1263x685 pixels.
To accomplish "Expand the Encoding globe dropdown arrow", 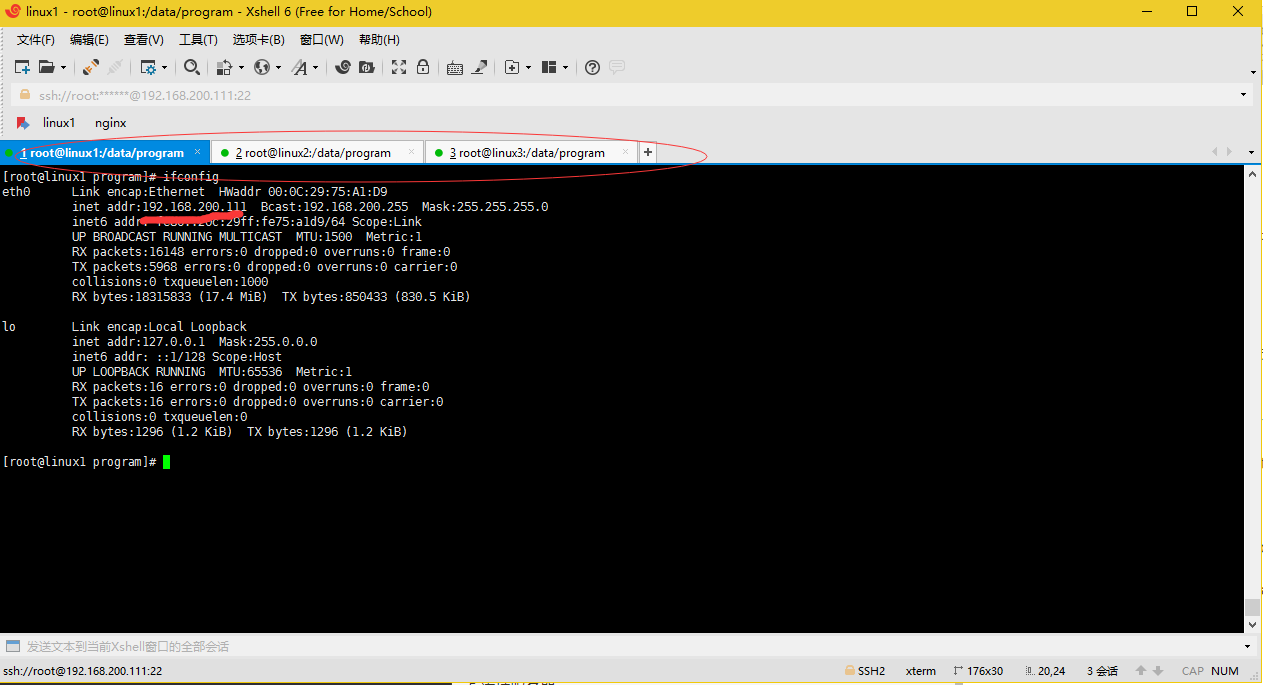I will (278, 68).
